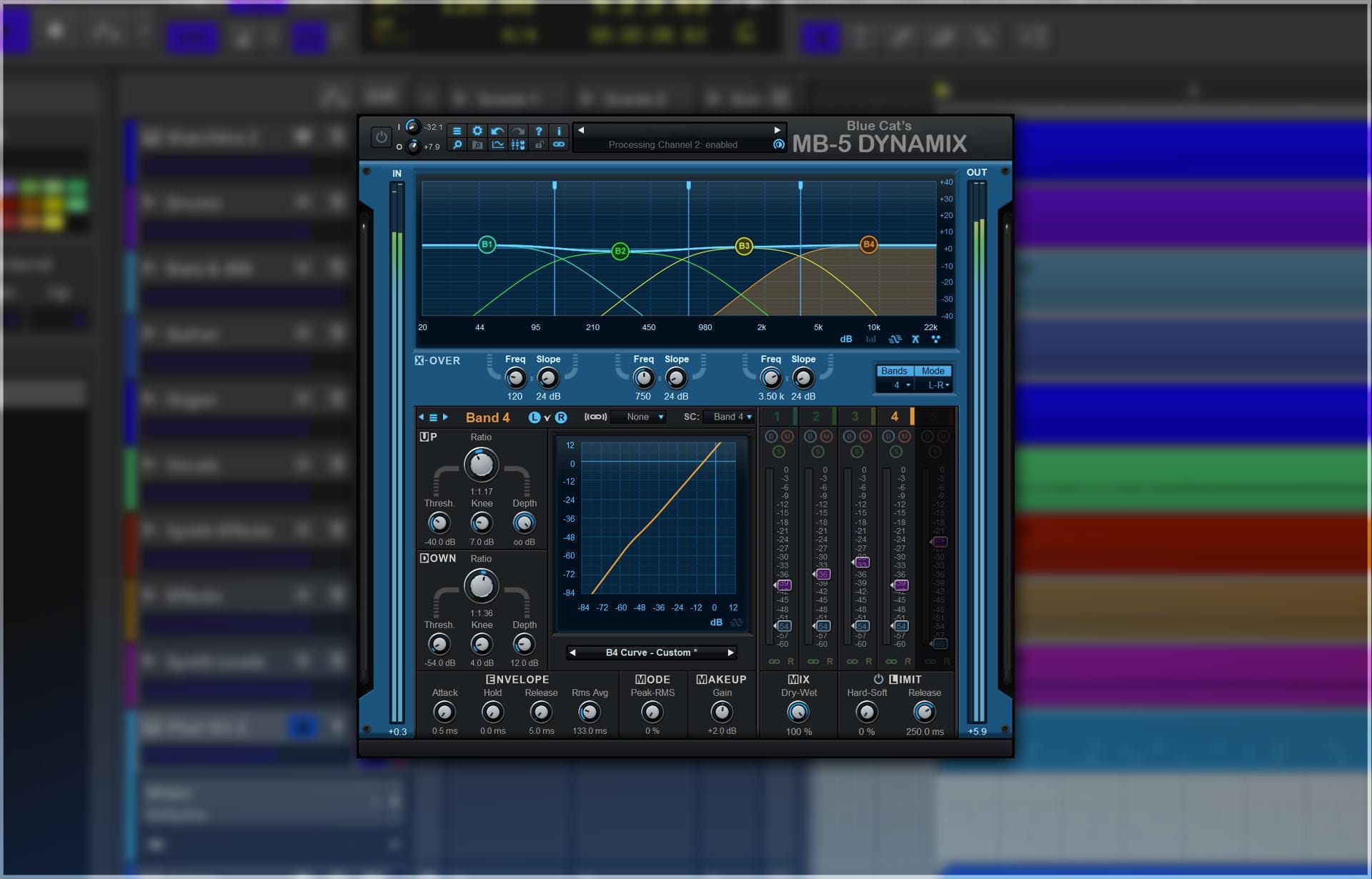Click band 1 link chain icon
The width and height of the screenshot is (1372, 879).
click(774, 662)
